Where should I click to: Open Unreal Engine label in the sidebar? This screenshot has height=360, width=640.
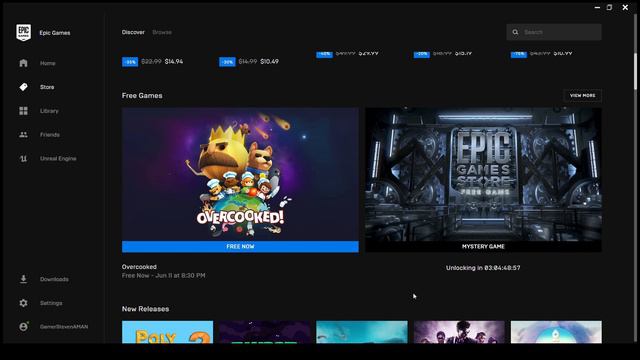click(58, 158)
